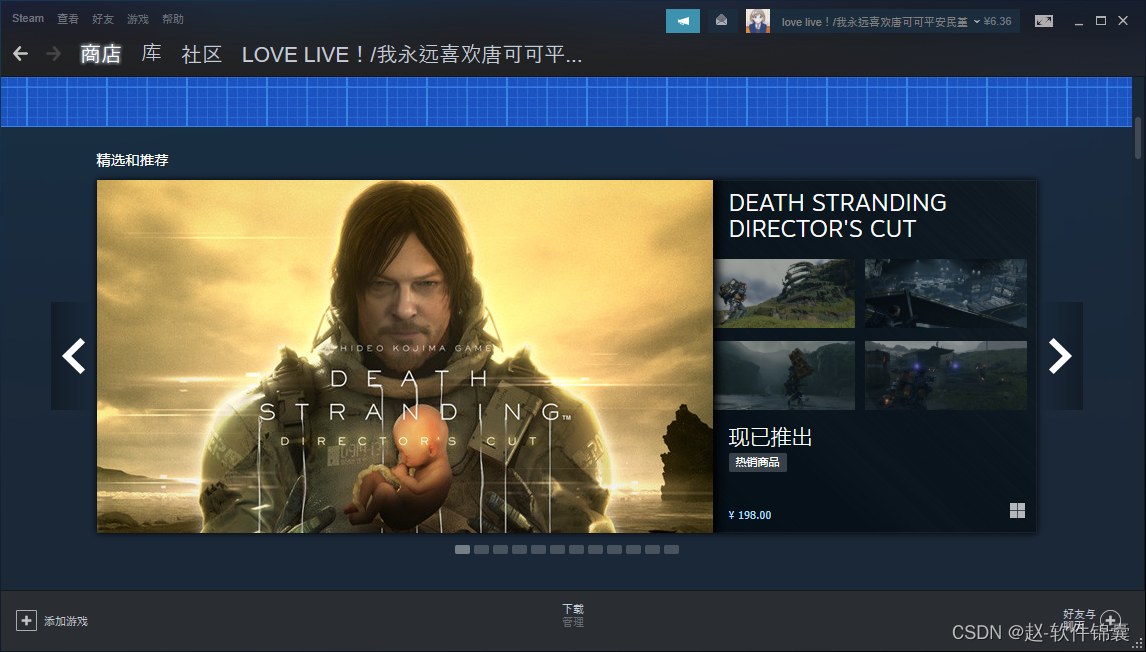
Task: Click the 现已推出 label
Action: (770, 437)
